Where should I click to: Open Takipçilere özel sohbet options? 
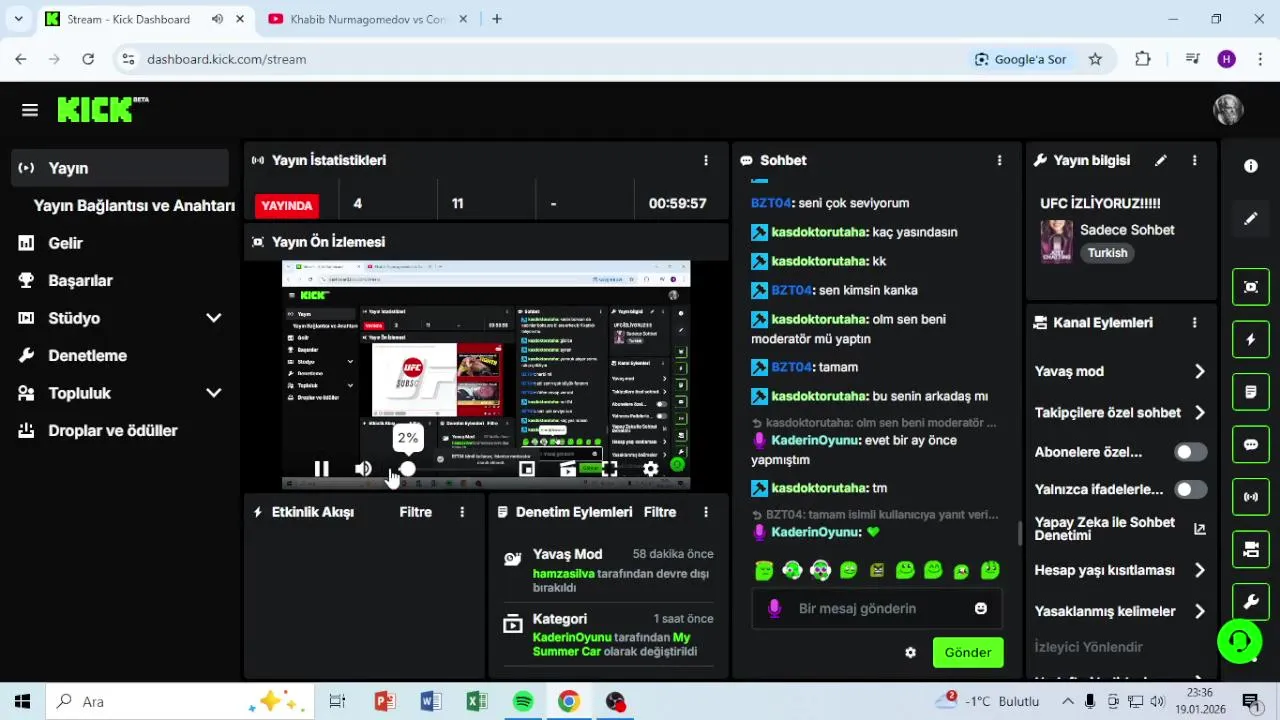coord(1120,412)
